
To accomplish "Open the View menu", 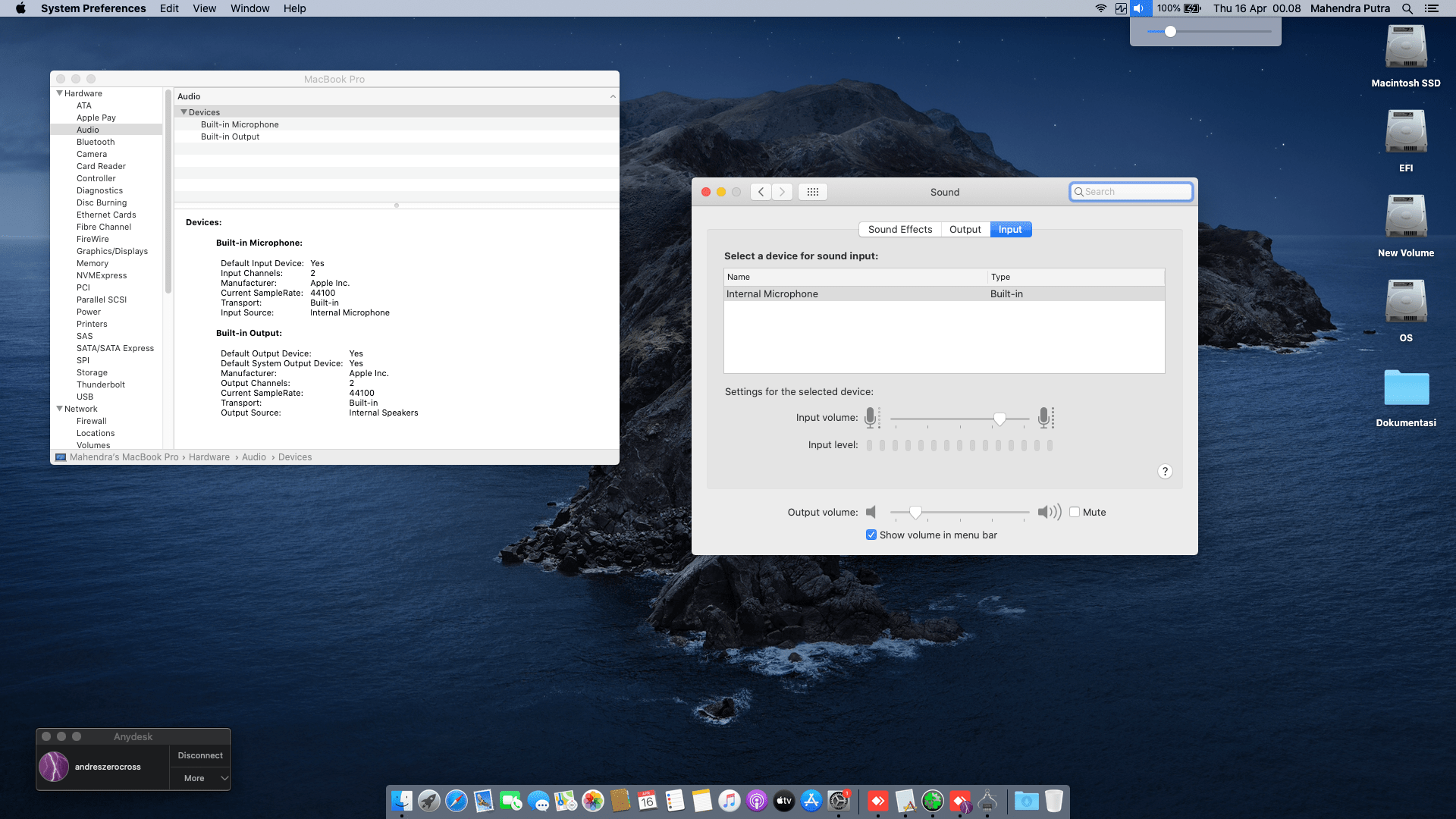I will (x=204, y=8).
